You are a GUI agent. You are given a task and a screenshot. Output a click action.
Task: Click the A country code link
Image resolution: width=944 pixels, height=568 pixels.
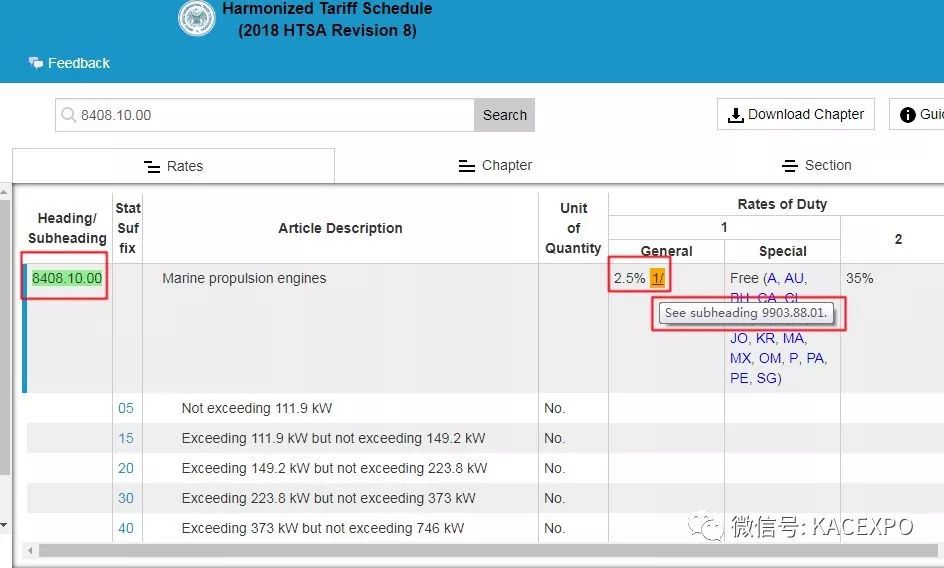771,278
